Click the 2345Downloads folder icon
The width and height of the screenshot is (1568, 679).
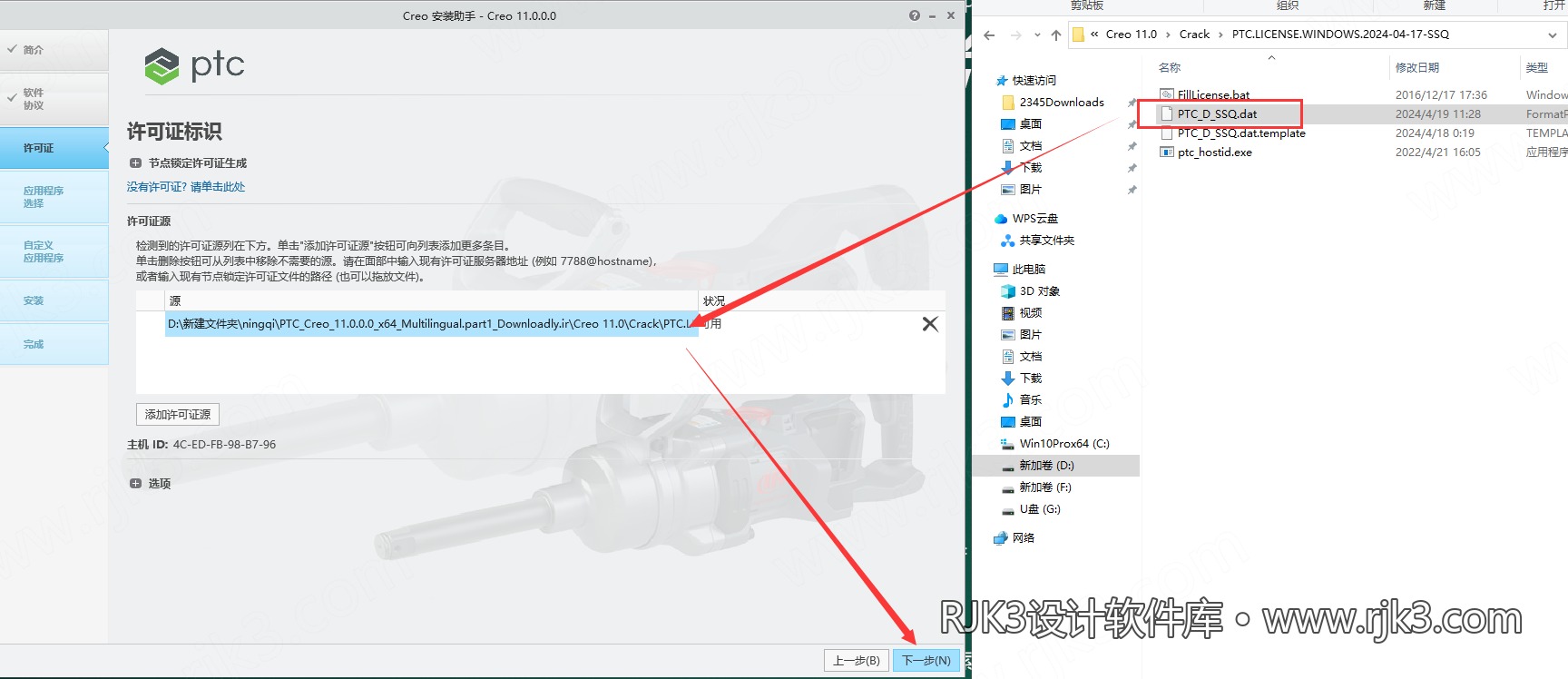pyautogui.click(x=1008, y=102)
